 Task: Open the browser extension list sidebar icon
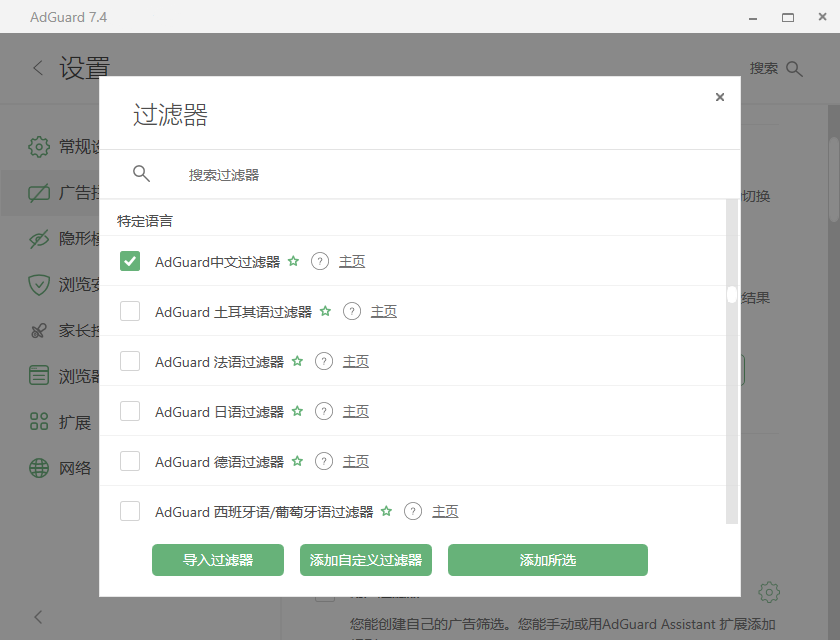tap(39, 375)
